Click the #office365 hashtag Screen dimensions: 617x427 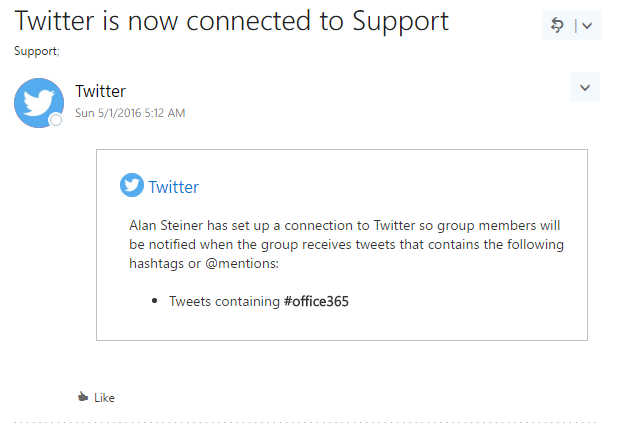(x=316, y=301)
